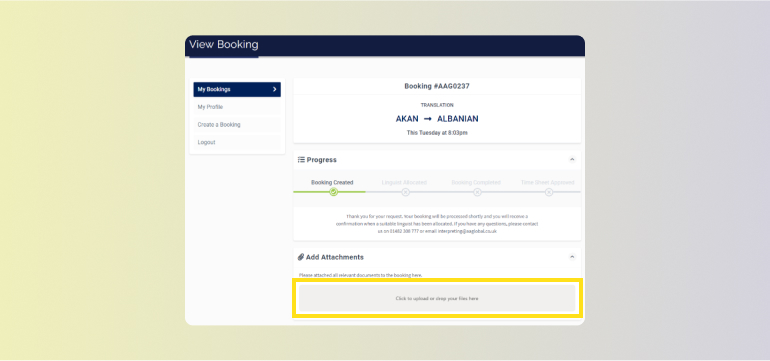Screen dimensions: 770x361
Task: Click the Booking Created step label
Action: [x=332, y=182]
